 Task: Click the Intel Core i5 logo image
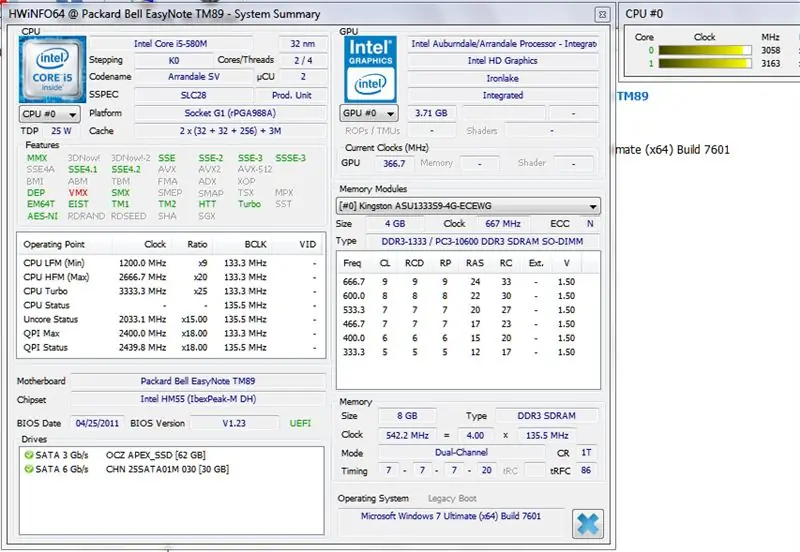53,69
